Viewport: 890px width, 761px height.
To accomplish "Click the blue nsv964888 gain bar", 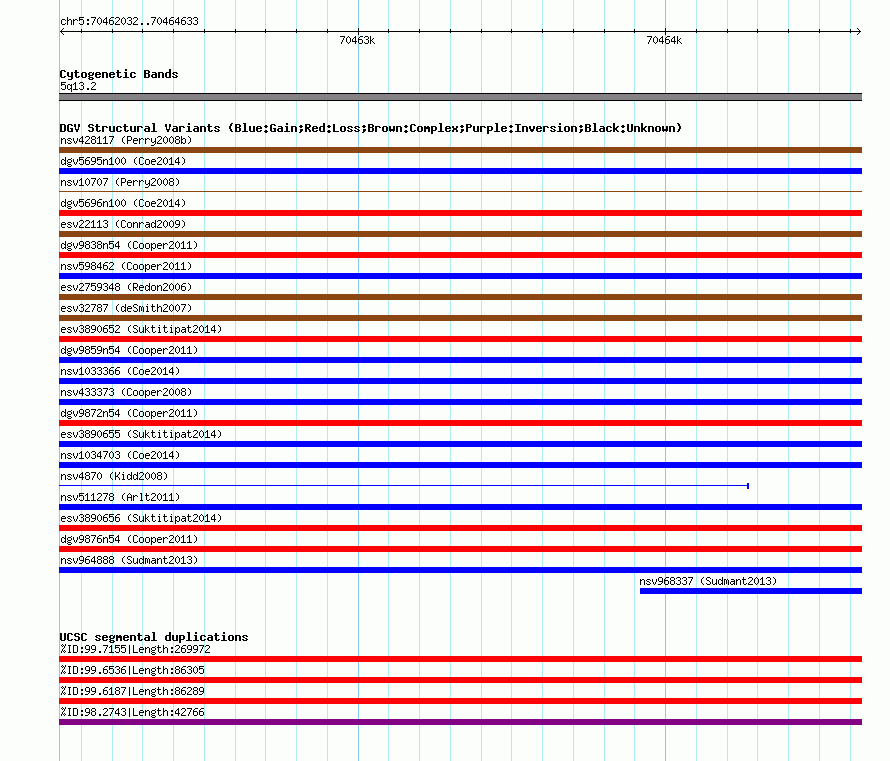I will [460, 570].
